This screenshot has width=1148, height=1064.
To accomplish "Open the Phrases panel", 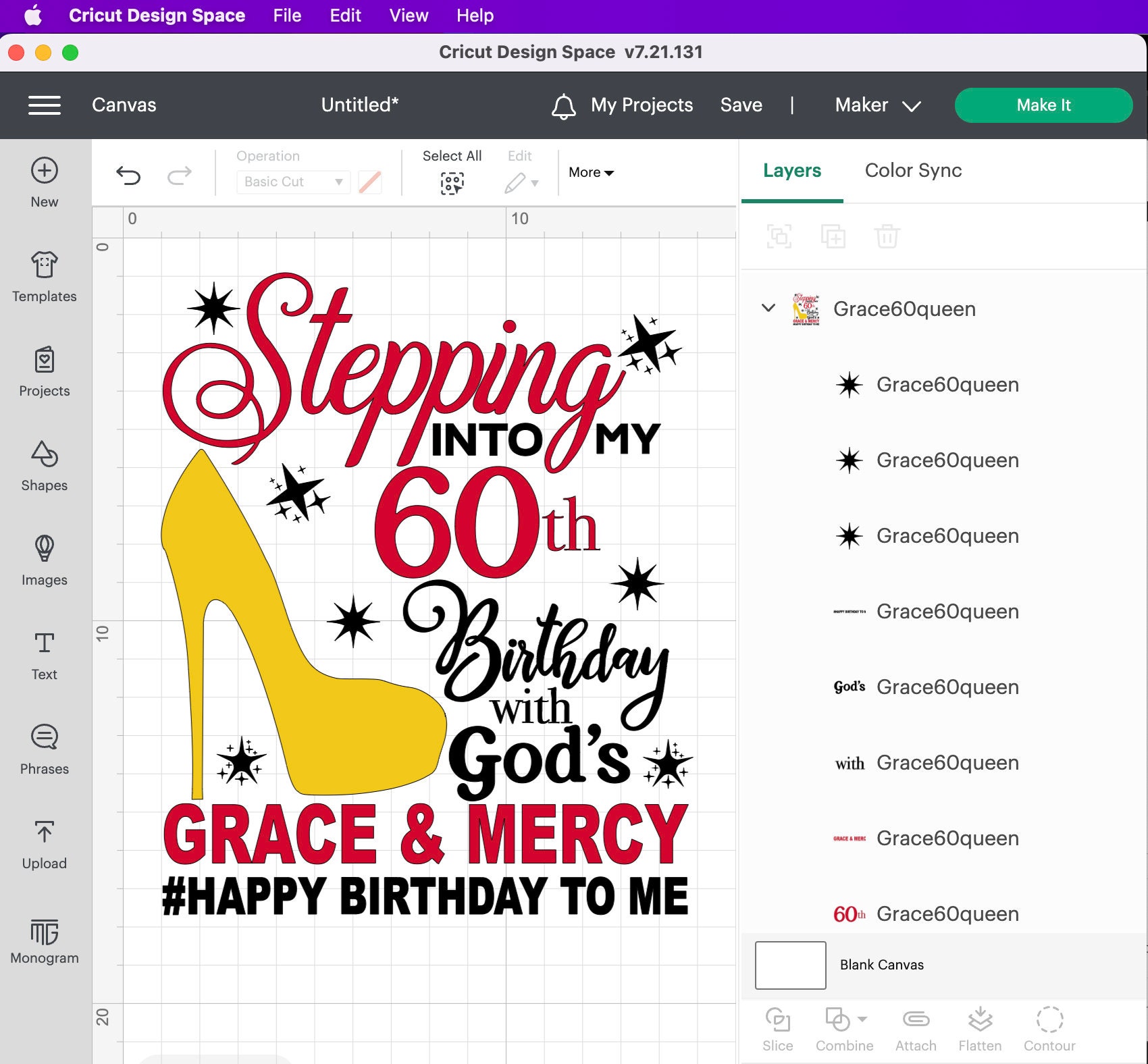I will click(44, 749).
